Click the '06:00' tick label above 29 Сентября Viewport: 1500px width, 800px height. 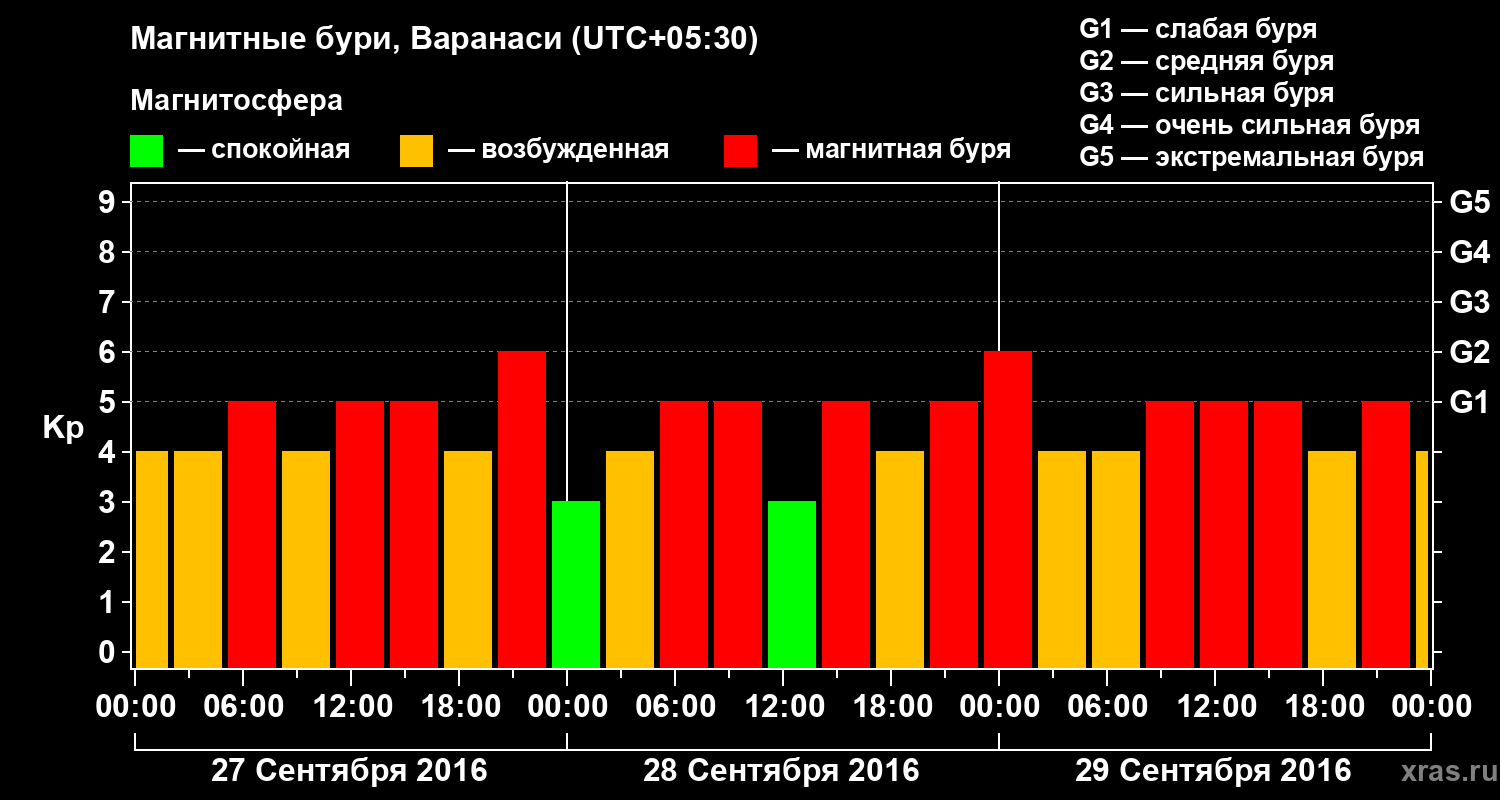point(1108,706)
